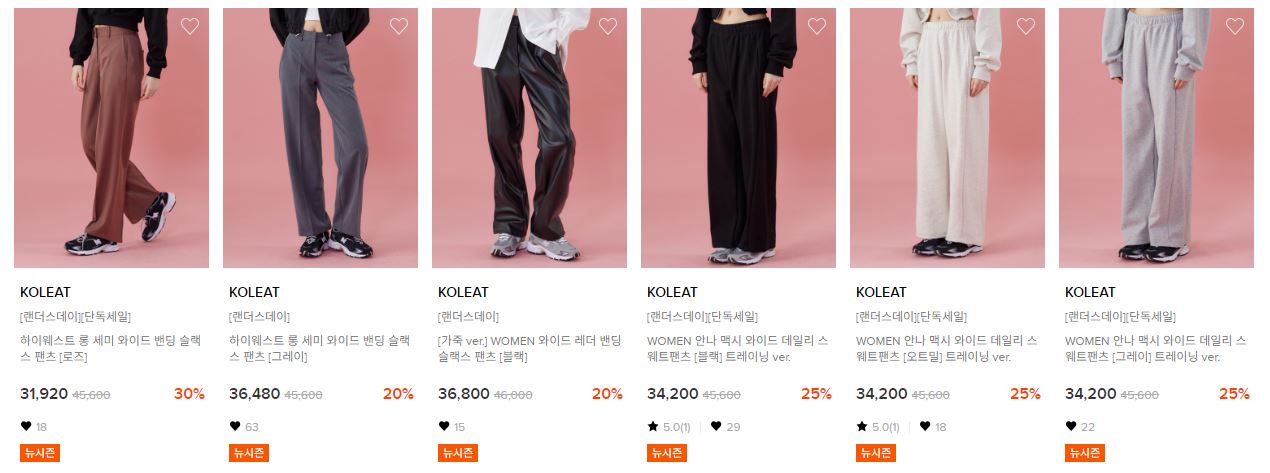Click the KOLEAT brand name above oatmeal sweatpants
The height and width of the screenshot is (473, 1270).
point(881,292)
